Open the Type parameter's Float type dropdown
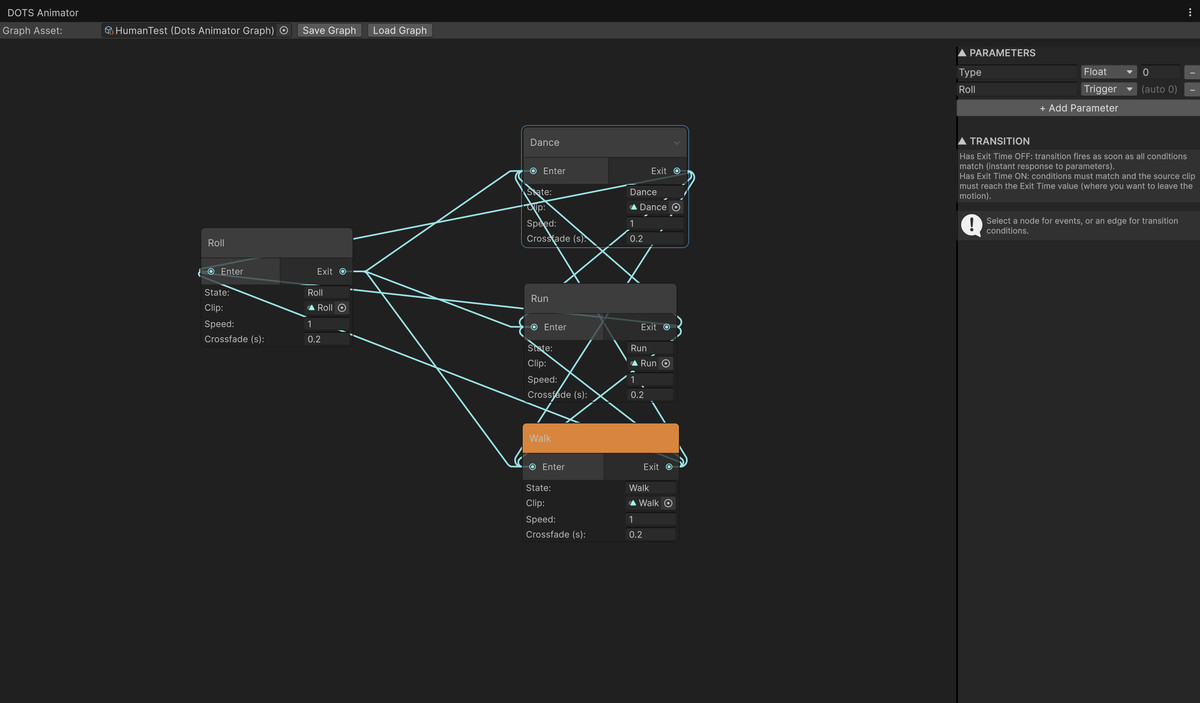Image resolution: width=1200 pixels, height=703 pixels. [x=1109, y=72]
